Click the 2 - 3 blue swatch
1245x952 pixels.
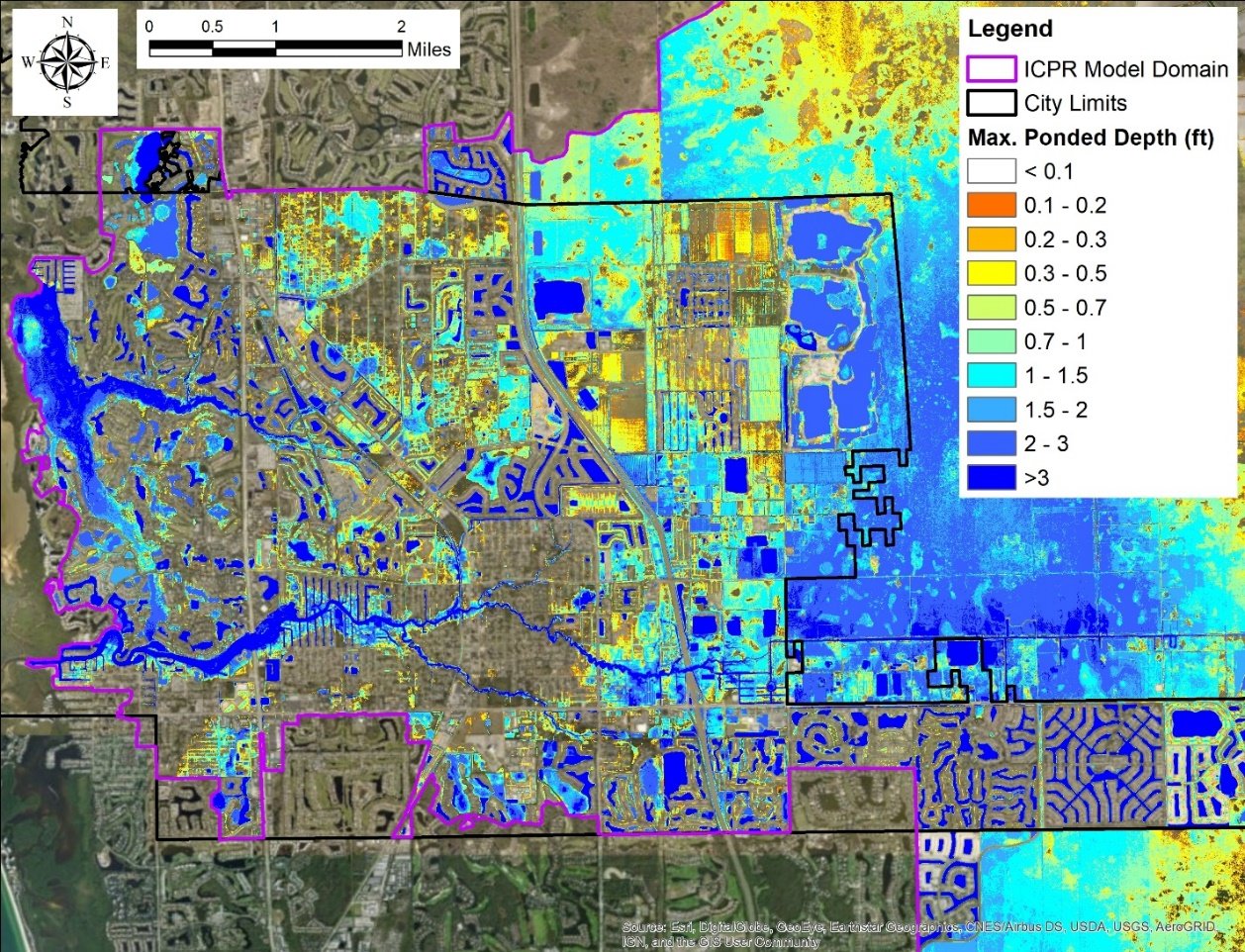tap(992, 443)
